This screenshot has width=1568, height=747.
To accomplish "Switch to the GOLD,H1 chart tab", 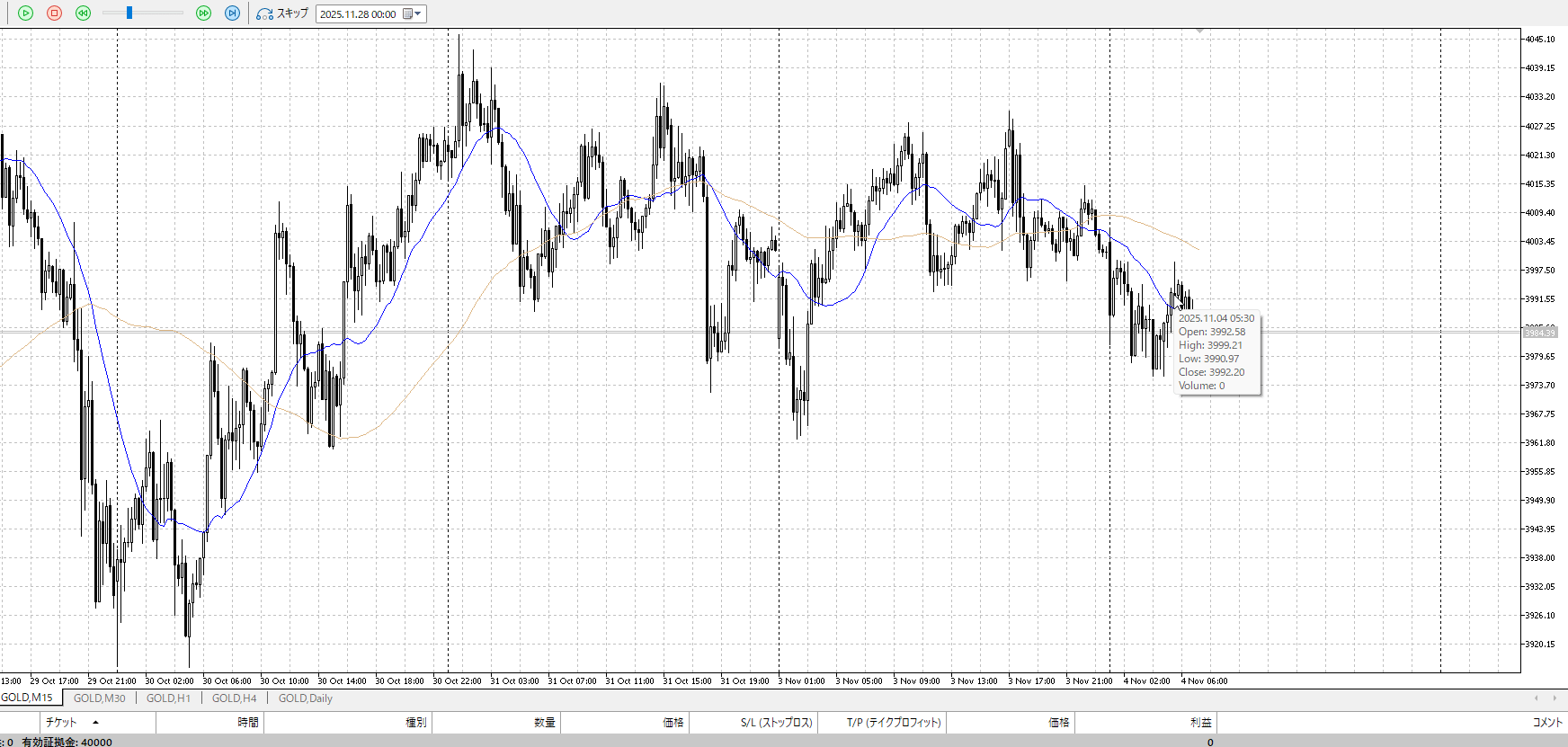I will (168, 698).
